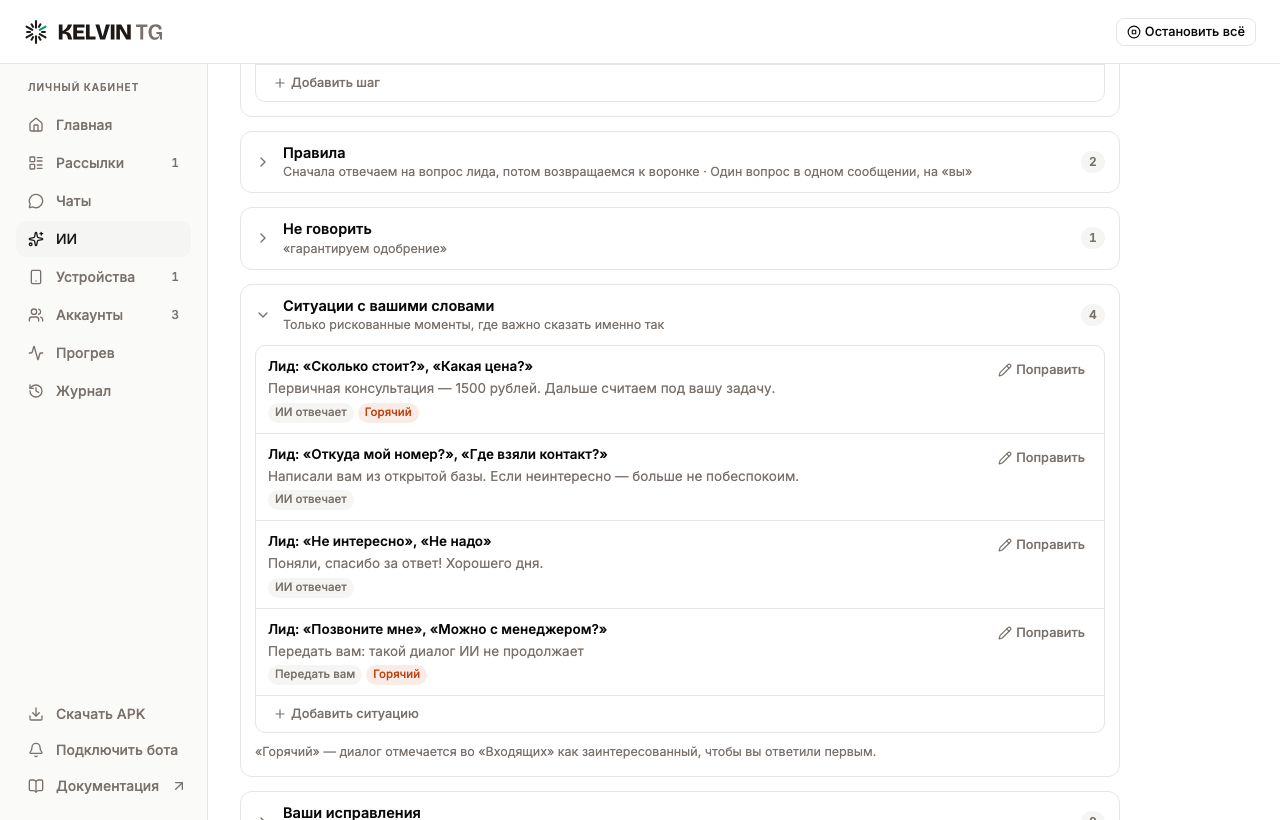Expand the Правила section chevron
This screenshot has height=820, width=1280.
(x=263, y=162)
